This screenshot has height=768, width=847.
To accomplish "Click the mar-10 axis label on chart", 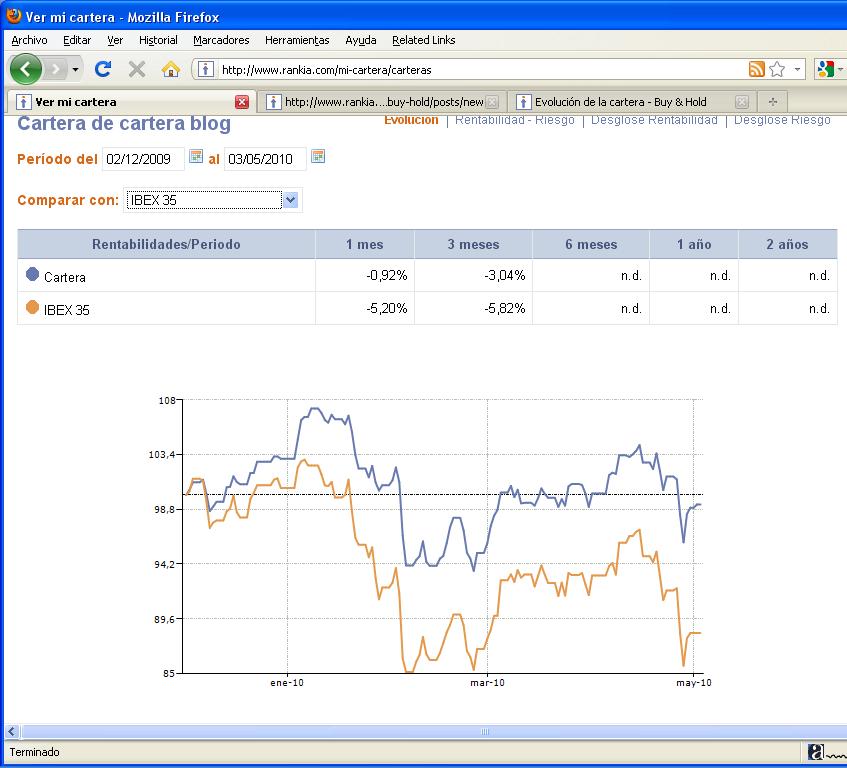I will tap(487, 683).
